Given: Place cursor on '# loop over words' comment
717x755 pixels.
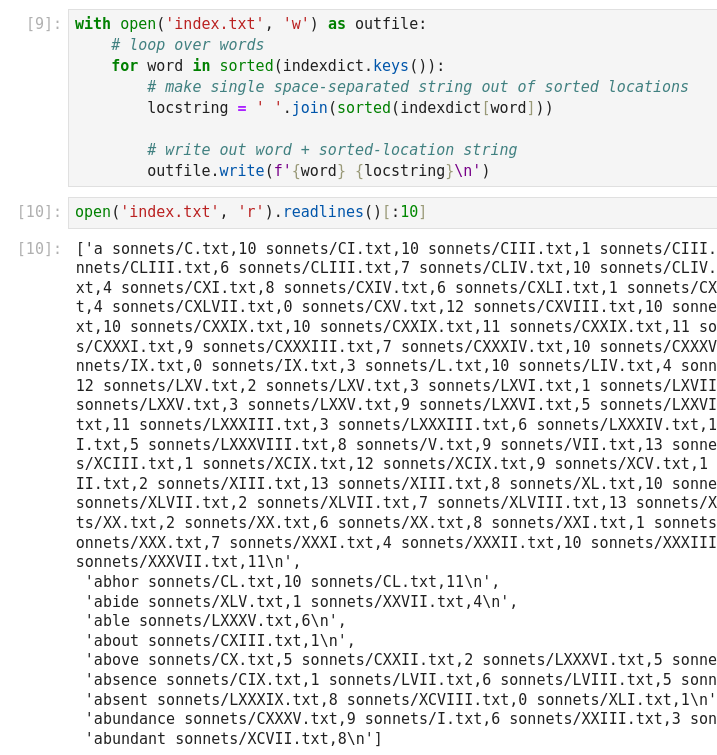Looking at the screenshot, I should point(187,45).
